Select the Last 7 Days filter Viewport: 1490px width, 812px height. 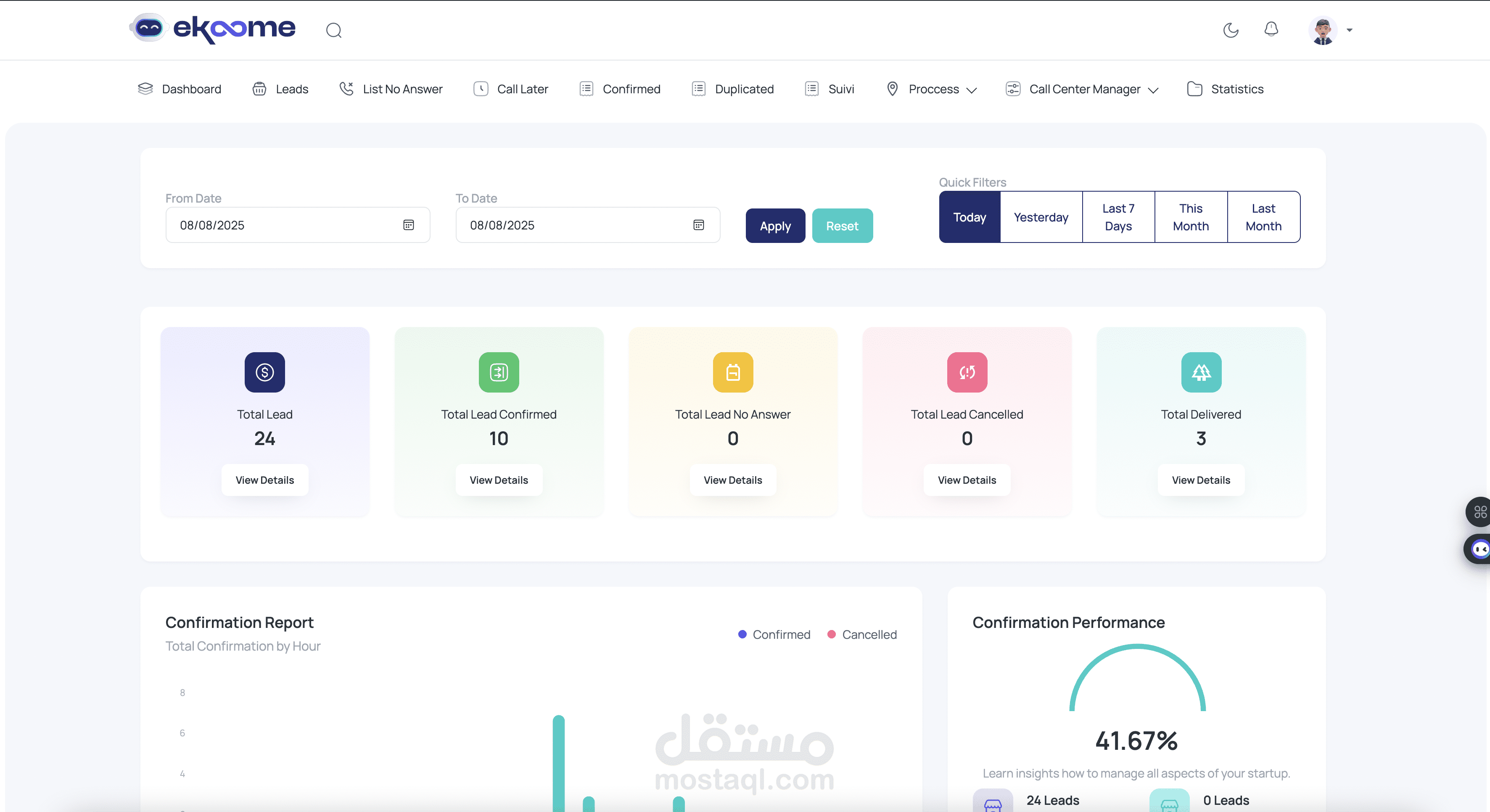click(x=1118, y=217)
